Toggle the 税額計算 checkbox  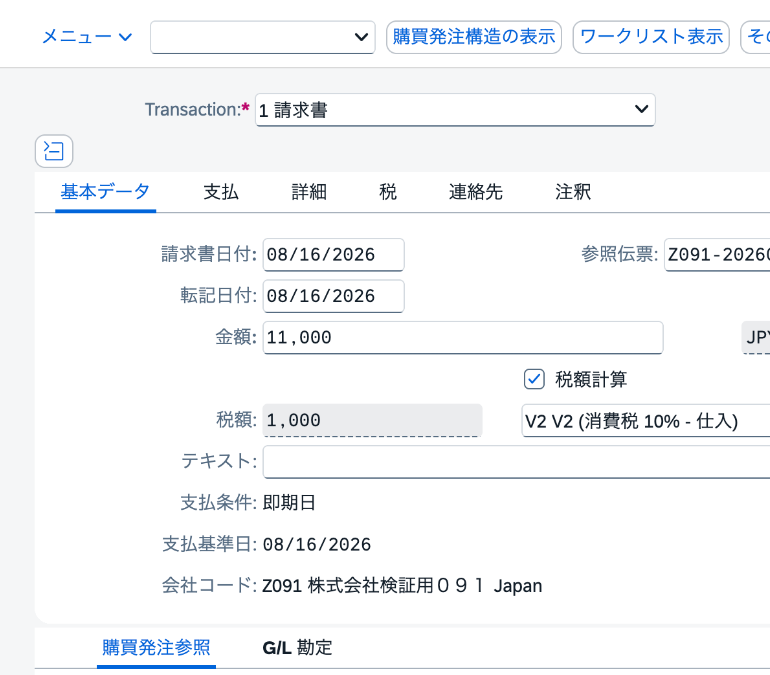coord(534,379)
